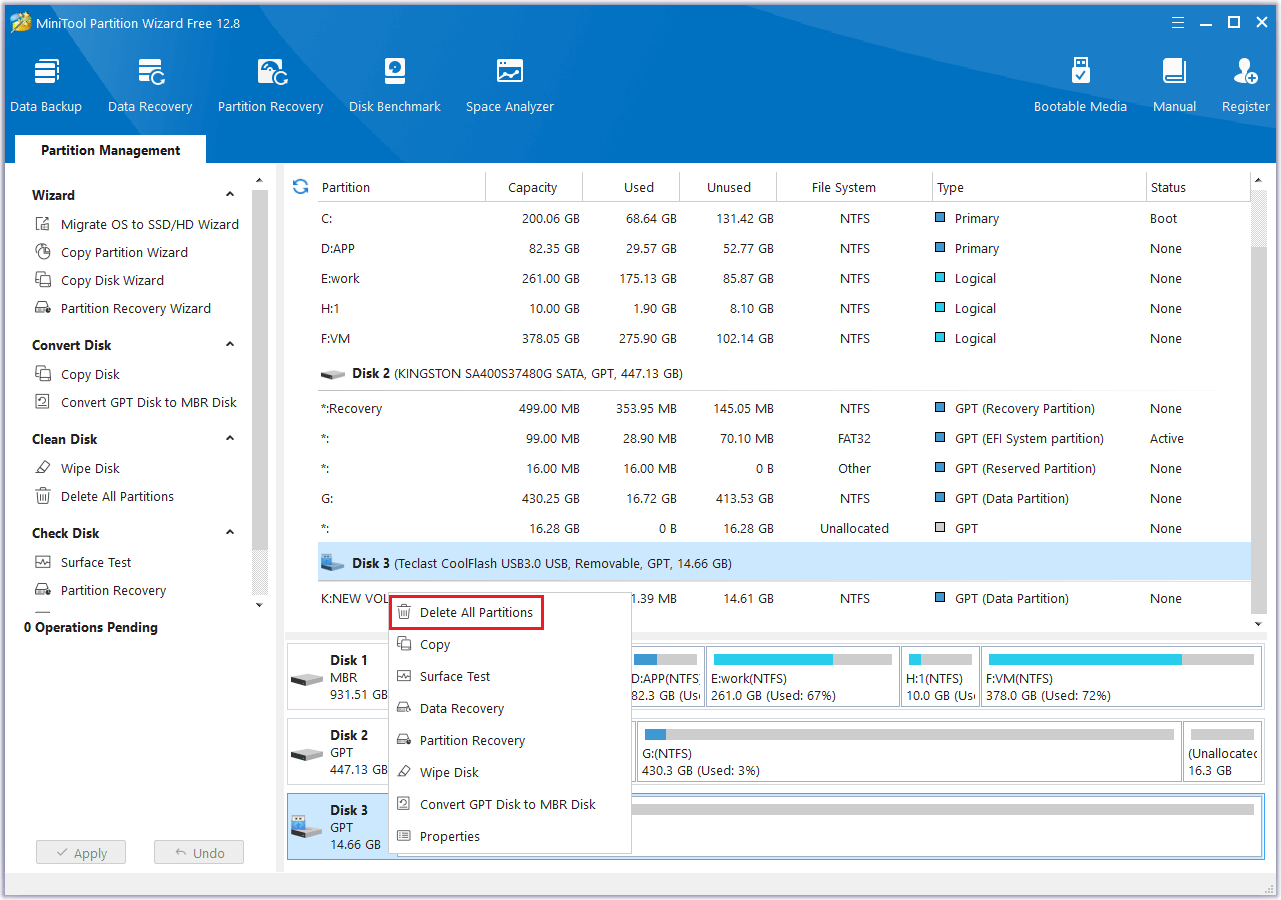Open the Manual
This screenshot has height=900, width=1281.
(x=1174, y=85)
